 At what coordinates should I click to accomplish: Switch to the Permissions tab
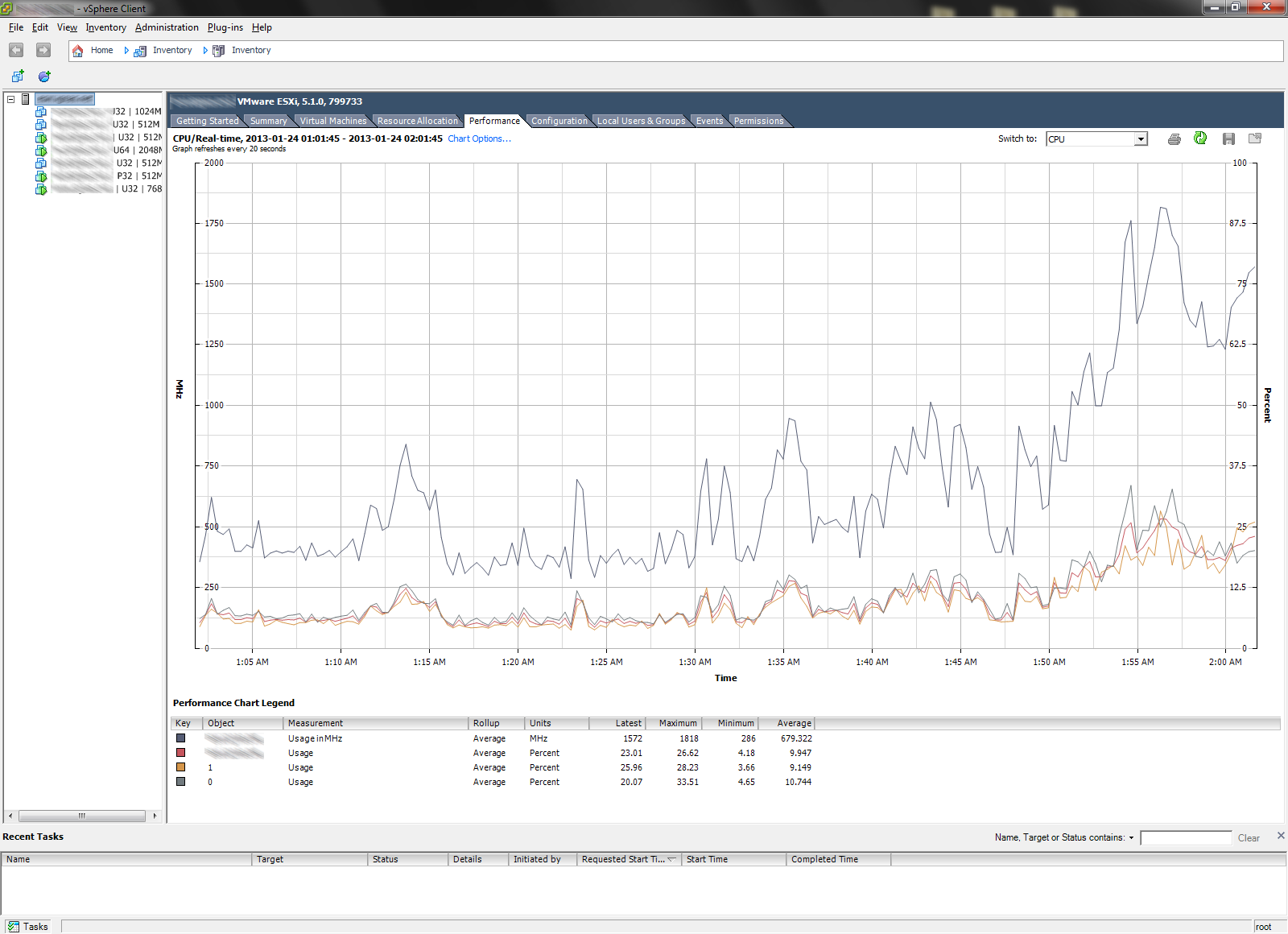pyautogui.click(x=758, y=121)
